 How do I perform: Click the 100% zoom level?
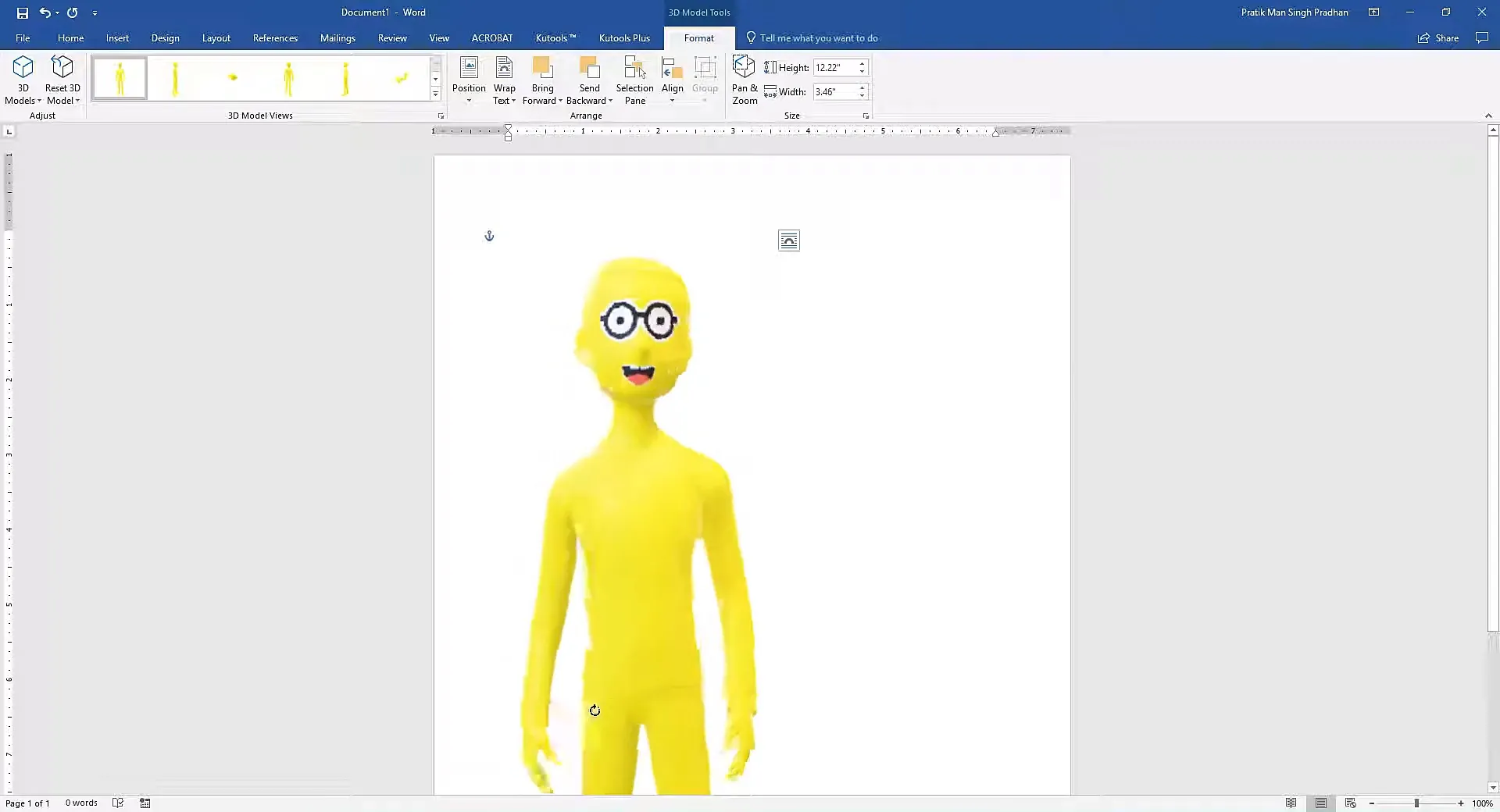pyautogui.click(x=1482, y=803)
